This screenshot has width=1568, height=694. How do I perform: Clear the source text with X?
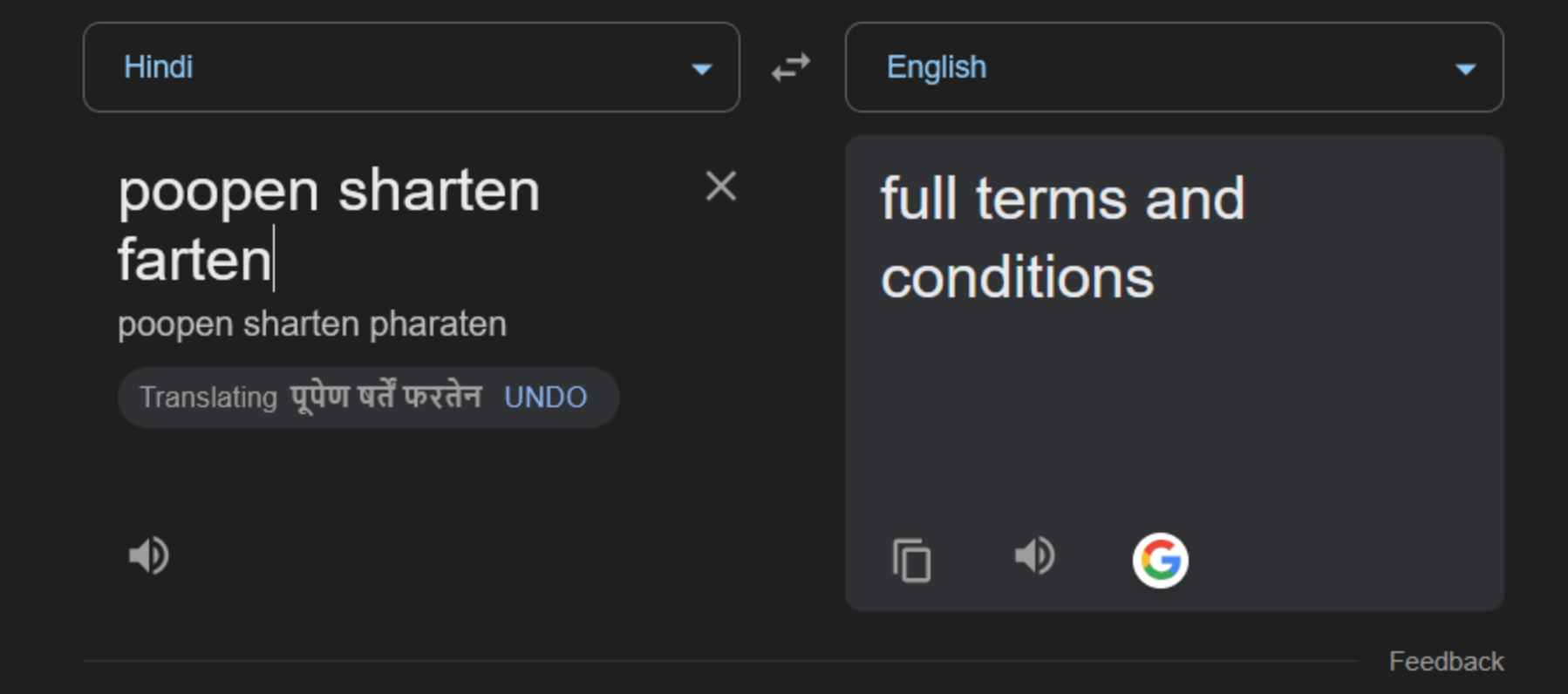(x=720, y=187)
